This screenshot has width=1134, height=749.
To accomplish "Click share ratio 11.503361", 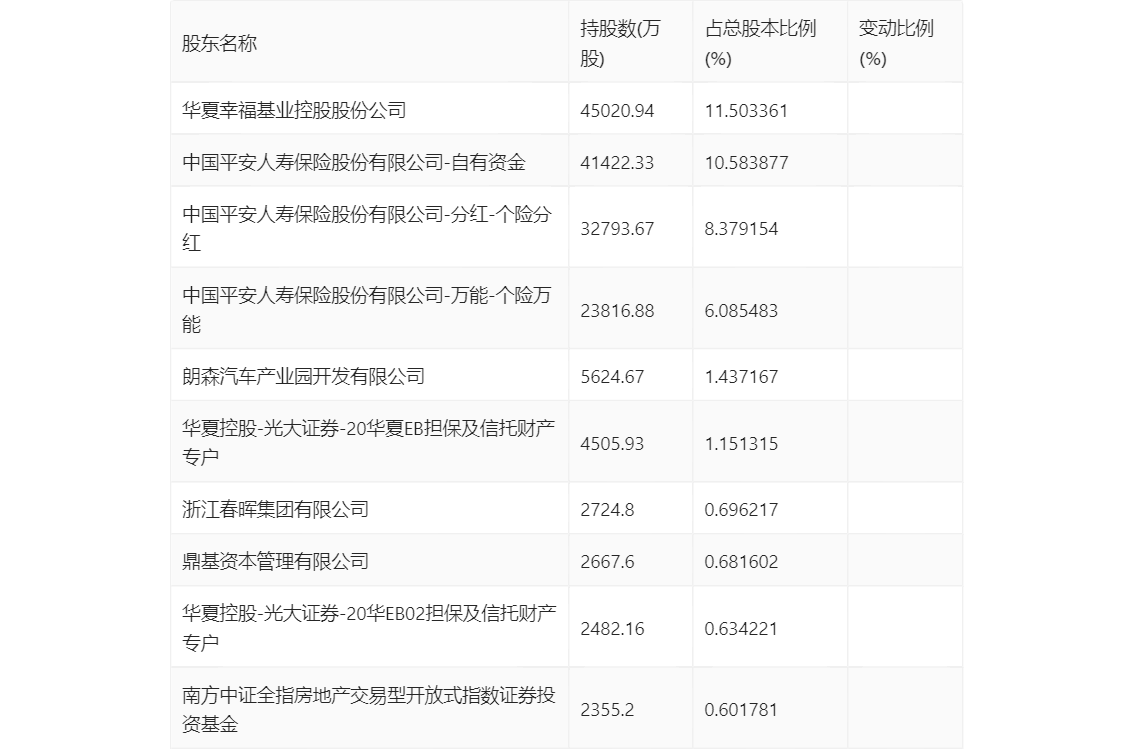I will click(x=746, y=111).
